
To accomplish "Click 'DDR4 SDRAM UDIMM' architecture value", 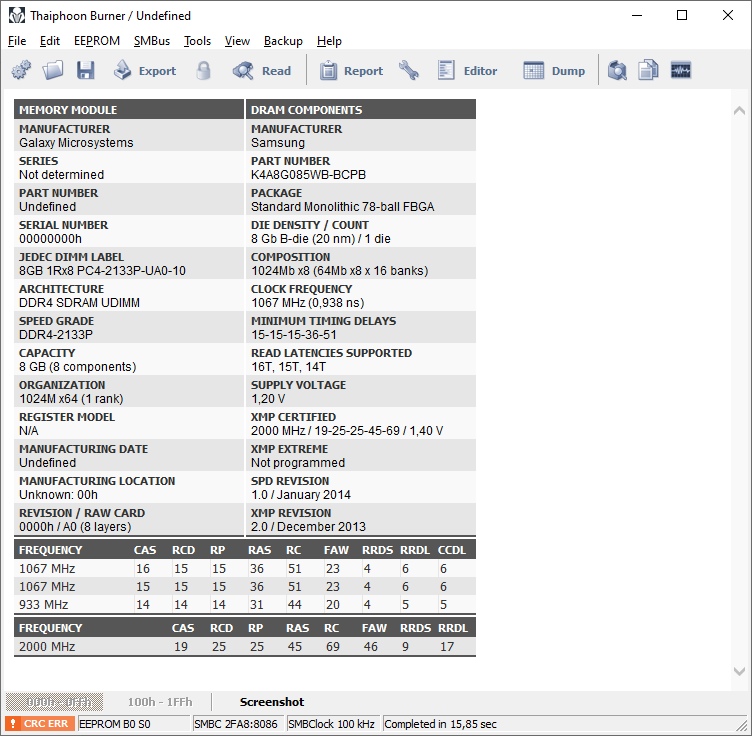I will tap(79, 303).
